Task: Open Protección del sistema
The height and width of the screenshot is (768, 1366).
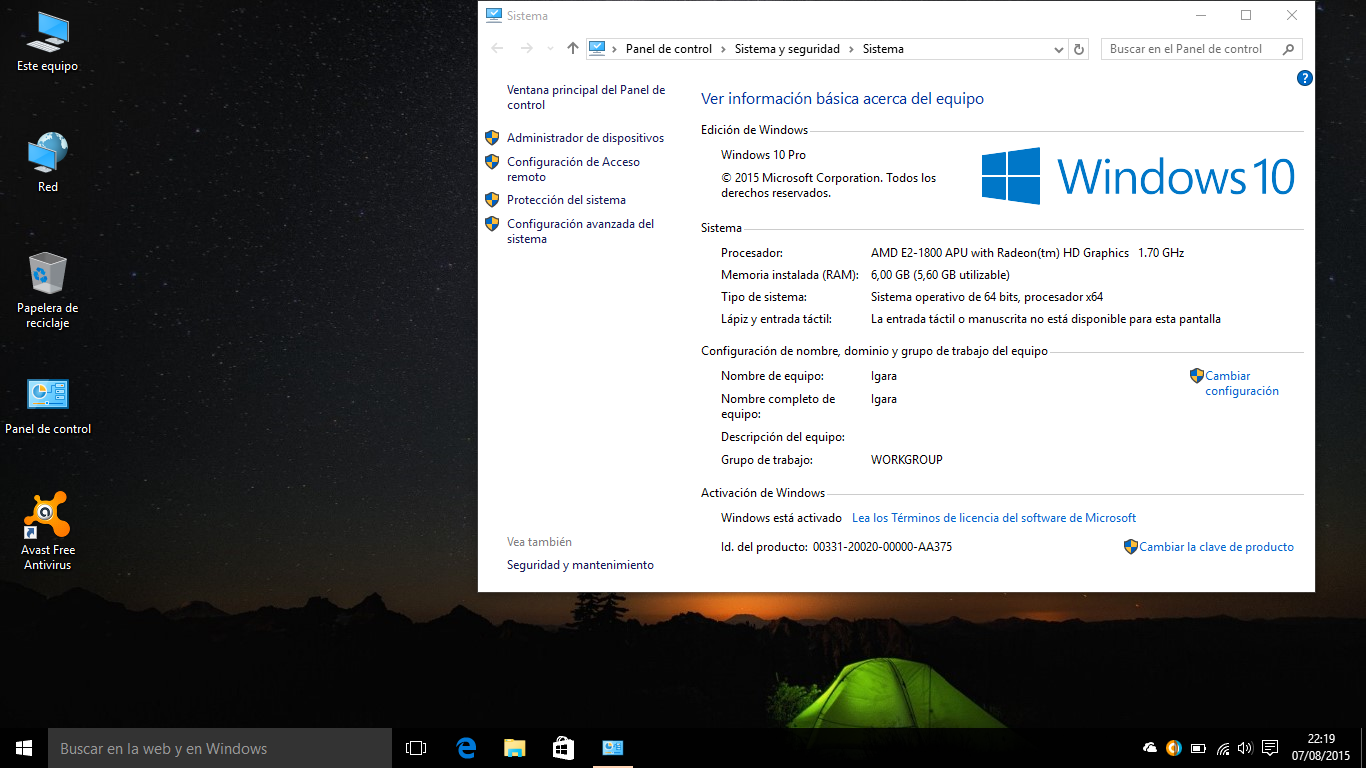Action: [566, 200]
